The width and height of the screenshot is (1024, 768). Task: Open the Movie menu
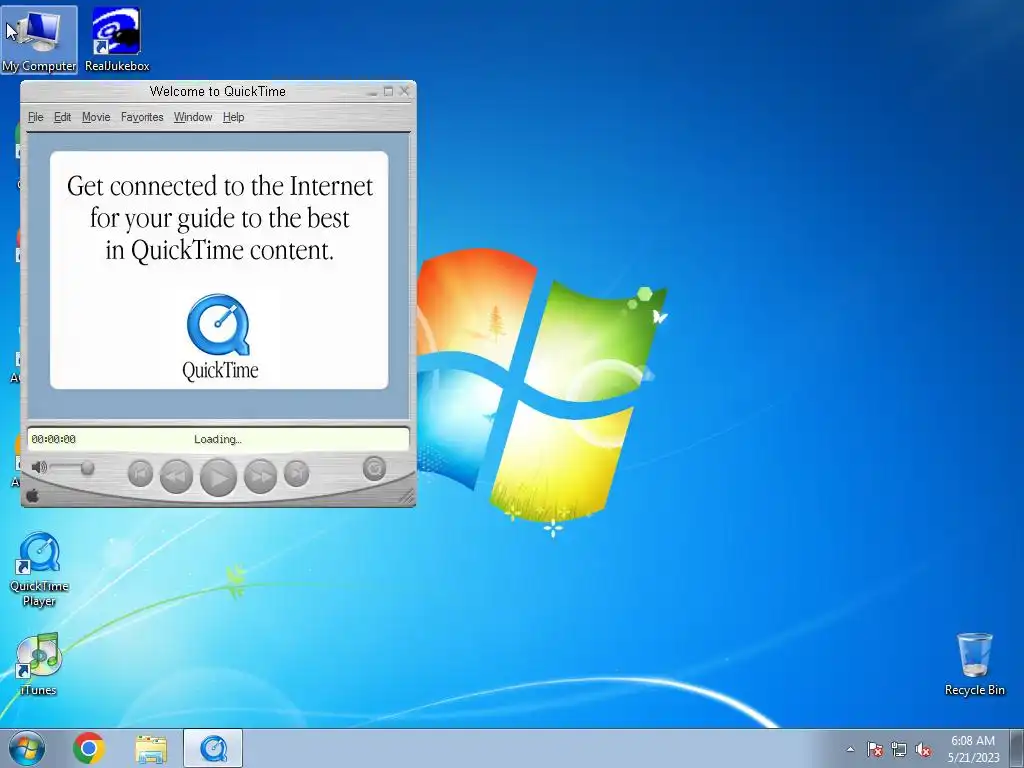point(96,117)
